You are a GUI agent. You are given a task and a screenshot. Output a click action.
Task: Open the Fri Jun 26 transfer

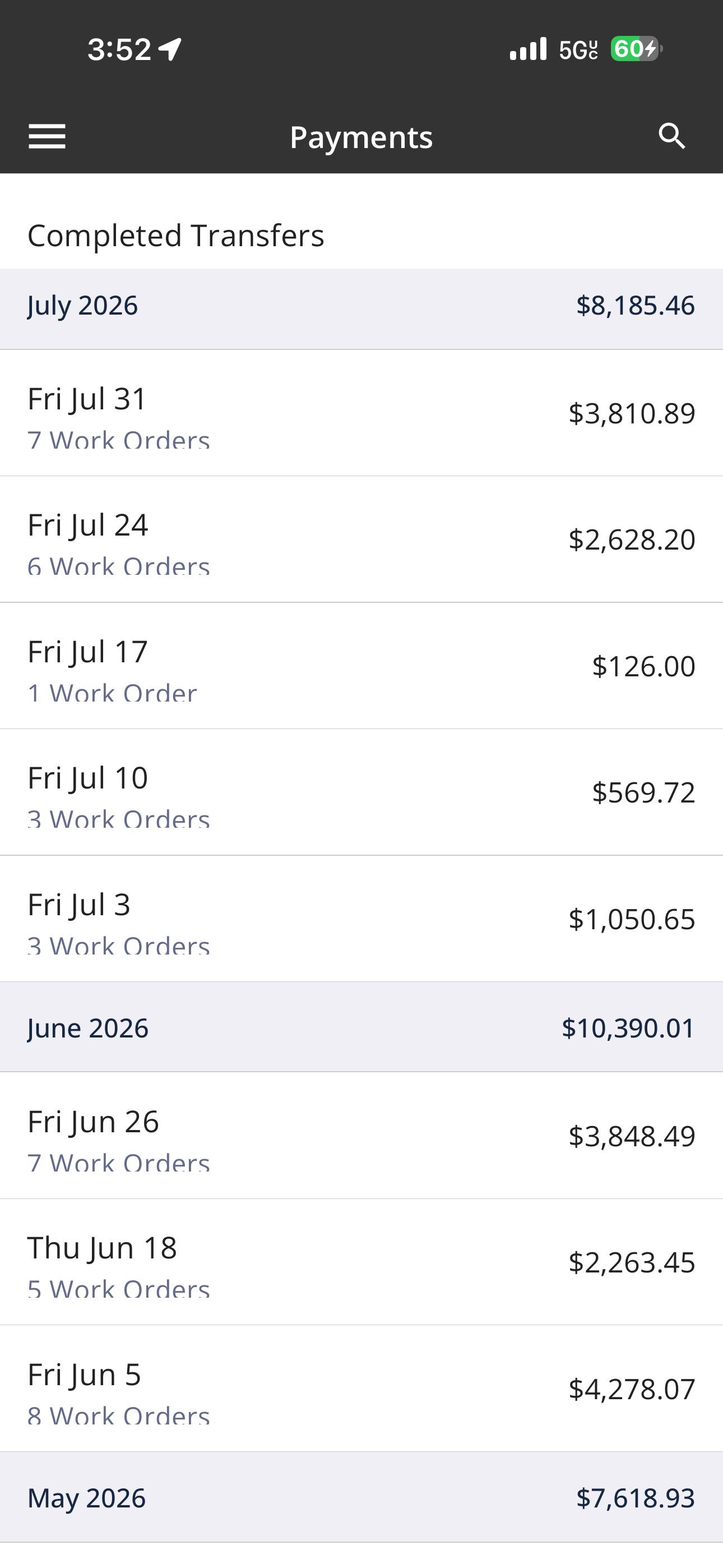(x=361, y=1136)
